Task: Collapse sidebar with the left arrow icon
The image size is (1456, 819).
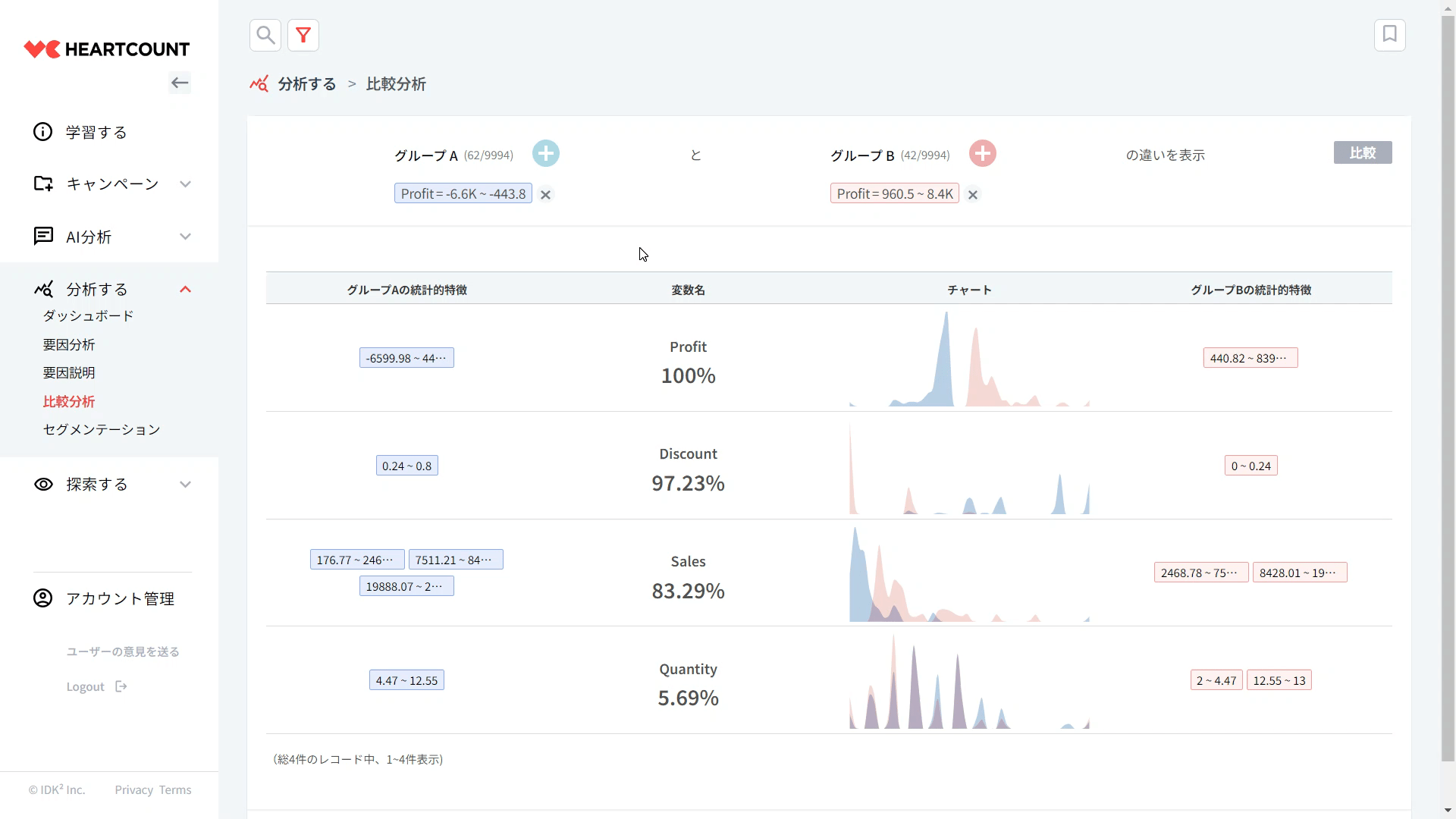Action: (x=180, y=83)
